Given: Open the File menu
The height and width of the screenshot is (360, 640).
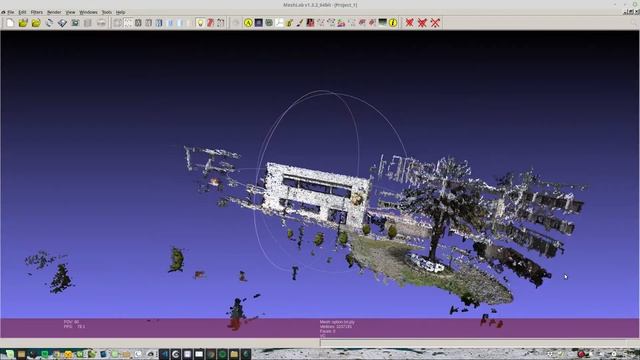Looking at the screenshot, I should [11, 12].
